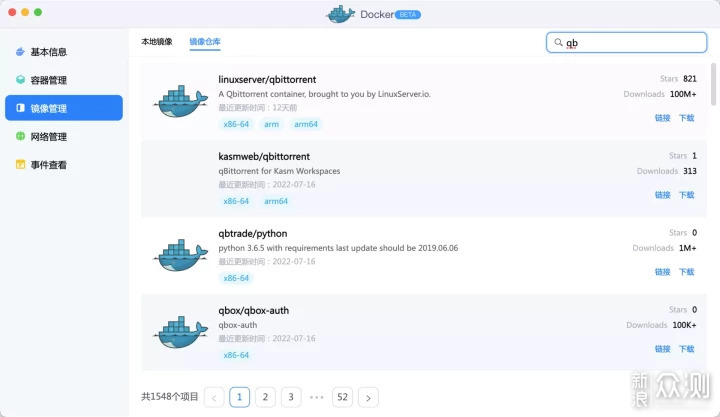
Task: Click 下载 for qbtrade/python
Action: tap(686, 272)
